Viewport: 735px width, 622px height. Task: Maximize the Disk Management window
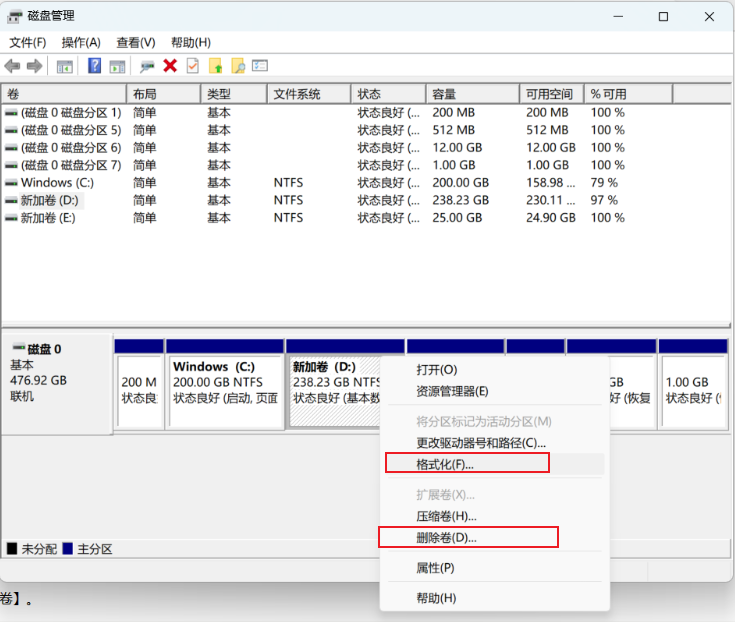click(x=663, y=17)
